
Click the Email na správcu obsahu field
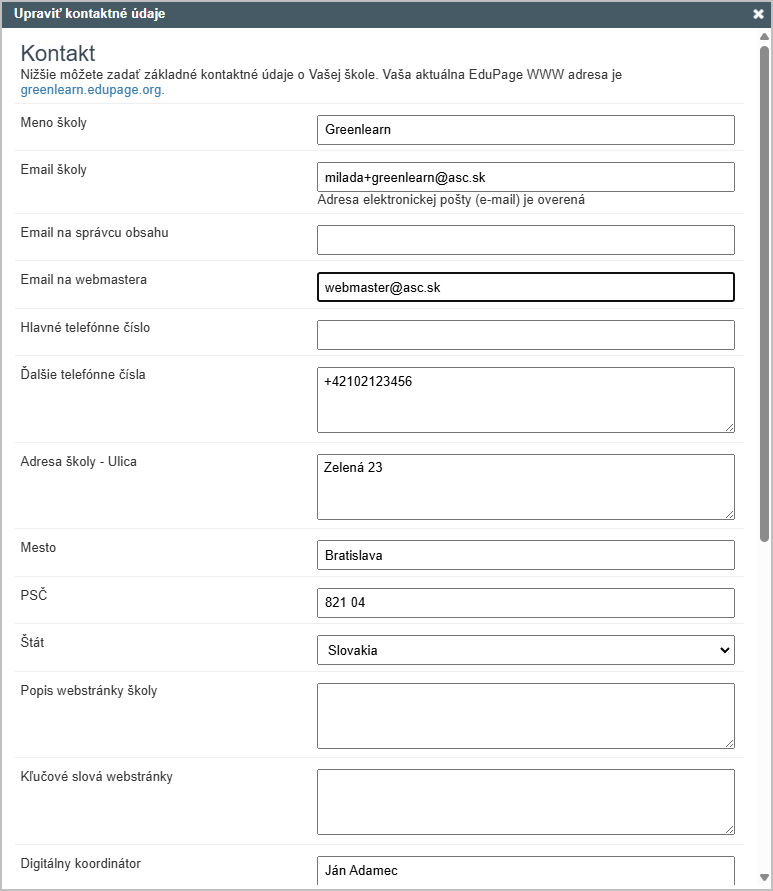tap(525, 240)
